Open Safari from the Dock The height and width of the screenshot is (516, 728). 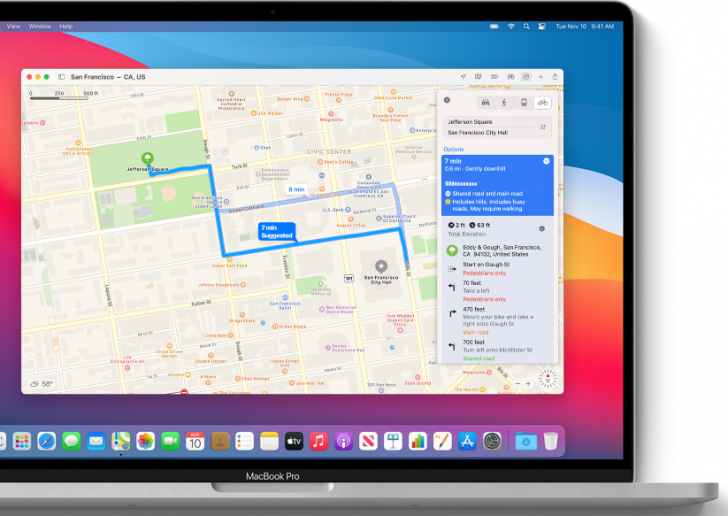(46, 441)
